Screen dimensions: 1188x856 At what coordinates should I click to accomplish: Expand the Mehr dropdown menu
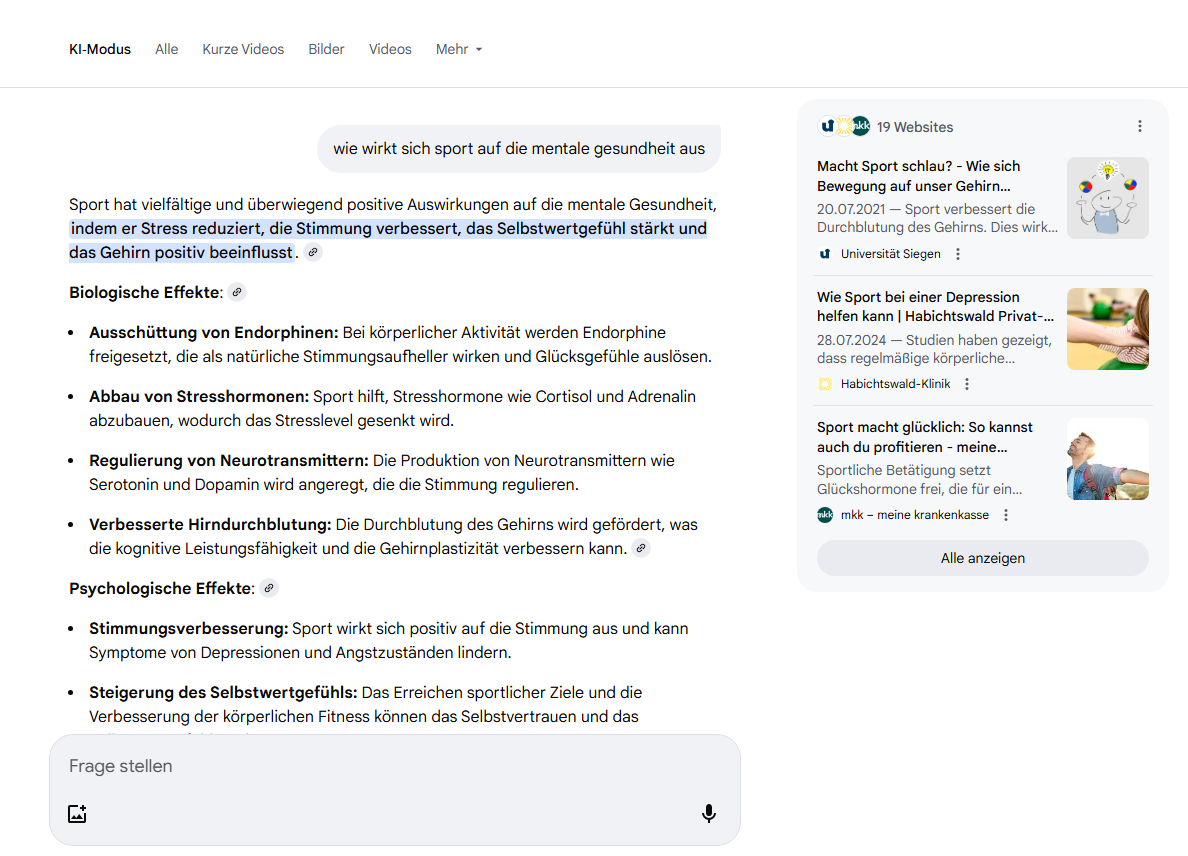point(459,49)
